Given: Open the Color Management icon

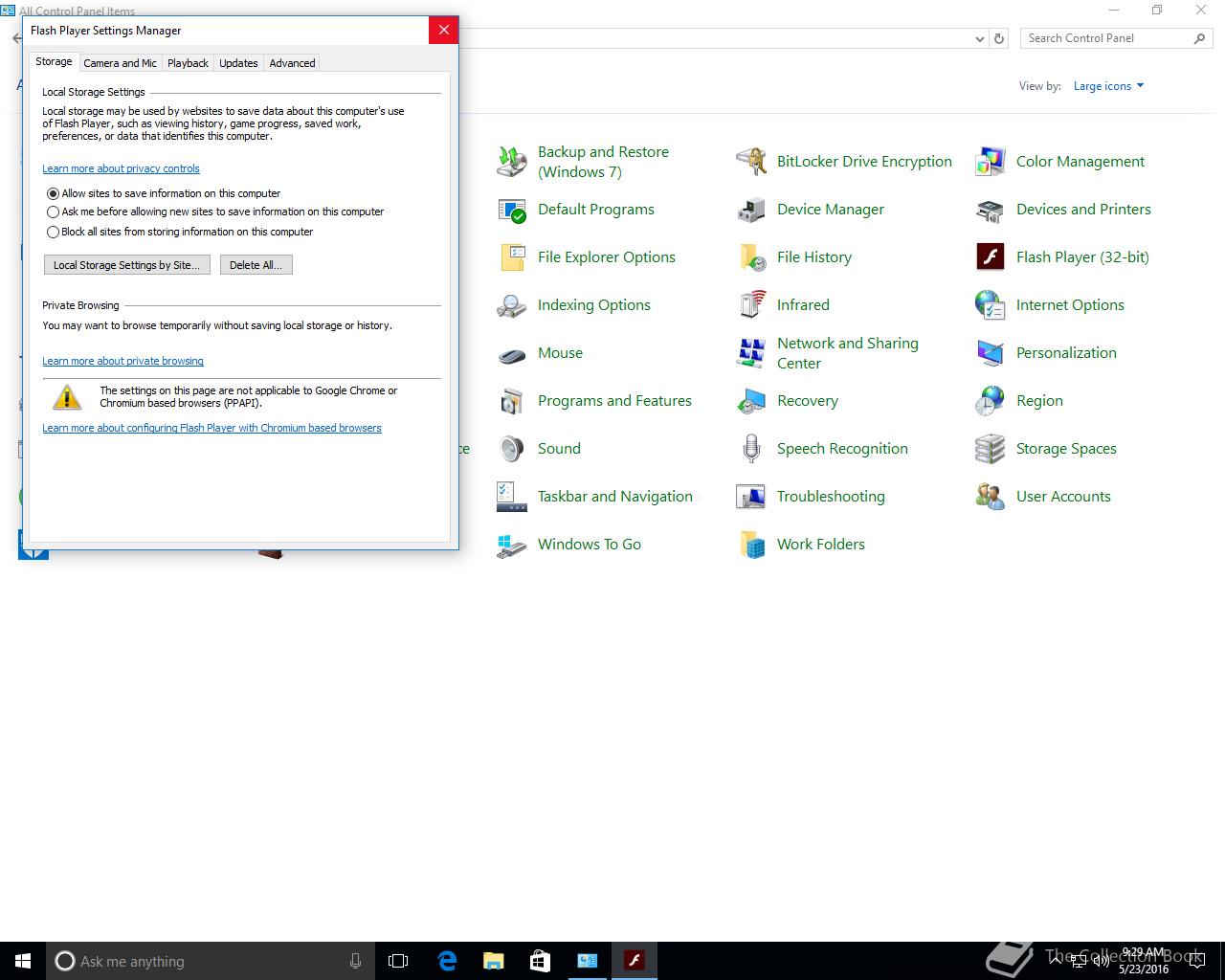Looking at the screenshot, I should pos(991,162).
